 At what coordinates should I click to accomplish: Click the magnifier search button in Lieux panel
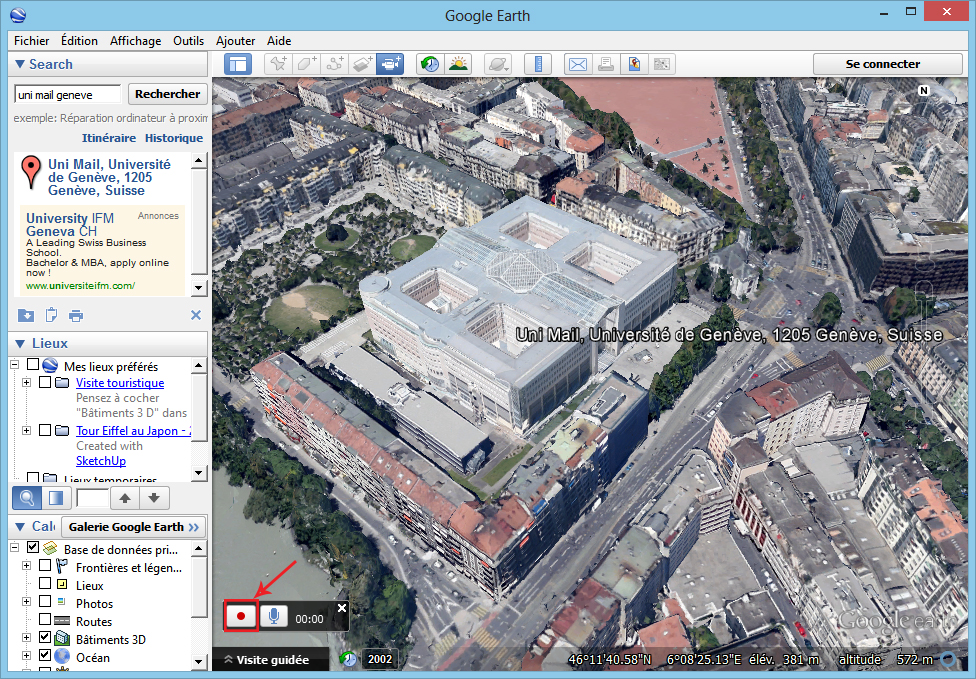point(27,498)
